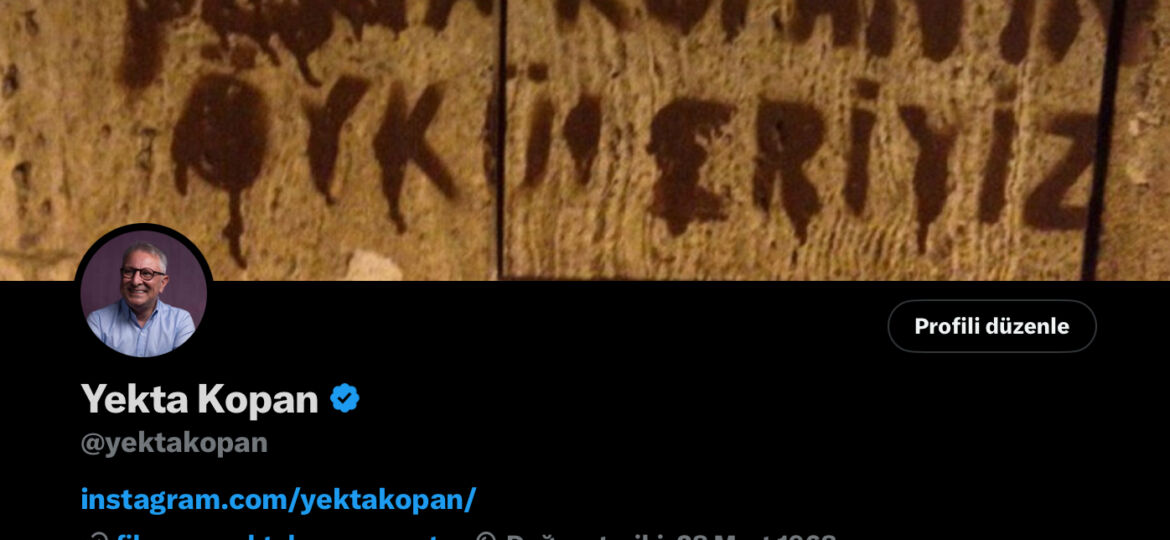Open the instagram.com/yektakopan/ link
The image size is (1170, 540).
(x=278, y=499)
